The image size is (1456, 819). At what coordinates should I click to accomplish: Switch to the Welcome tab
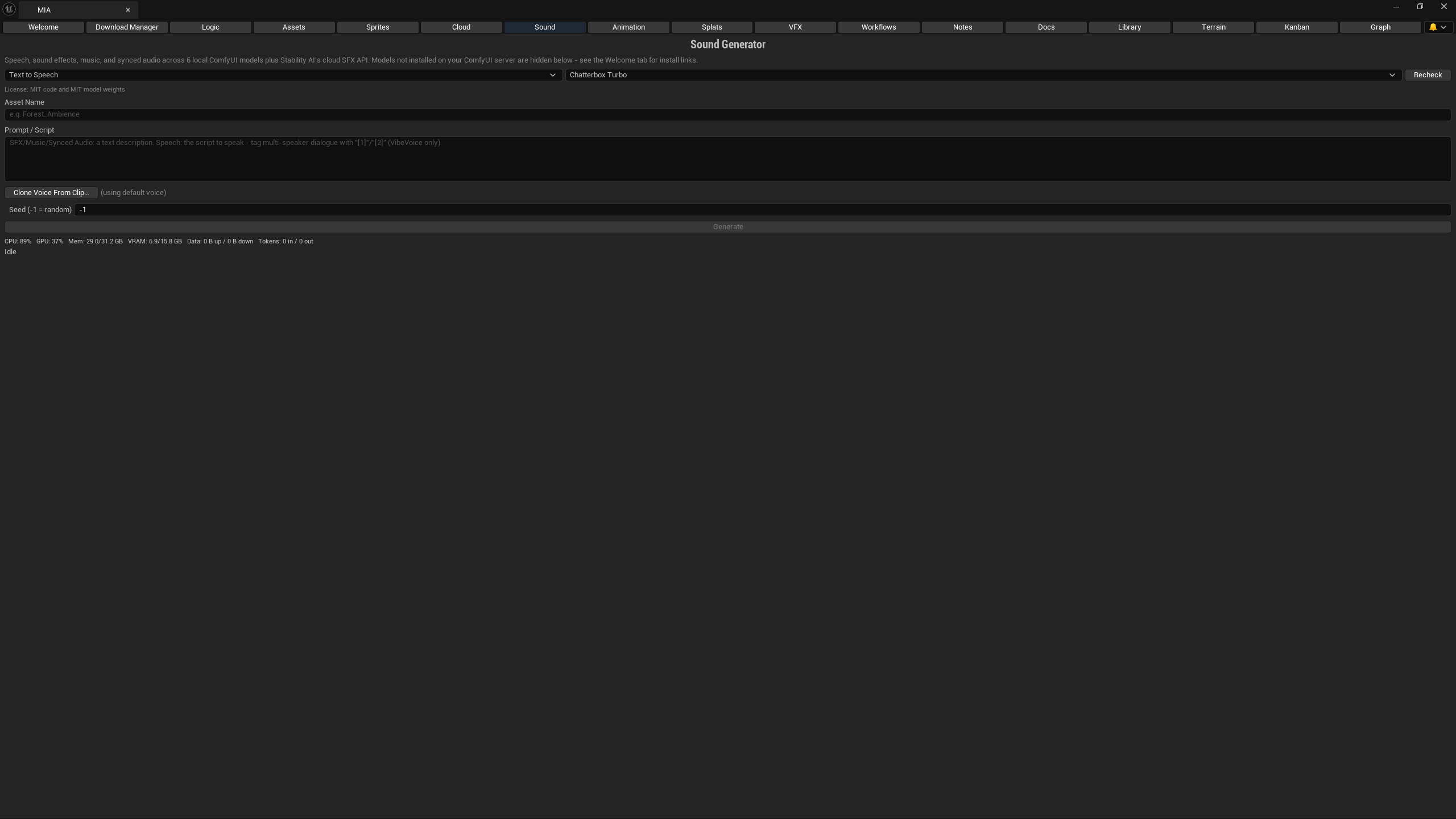click(x=43, y=27)
